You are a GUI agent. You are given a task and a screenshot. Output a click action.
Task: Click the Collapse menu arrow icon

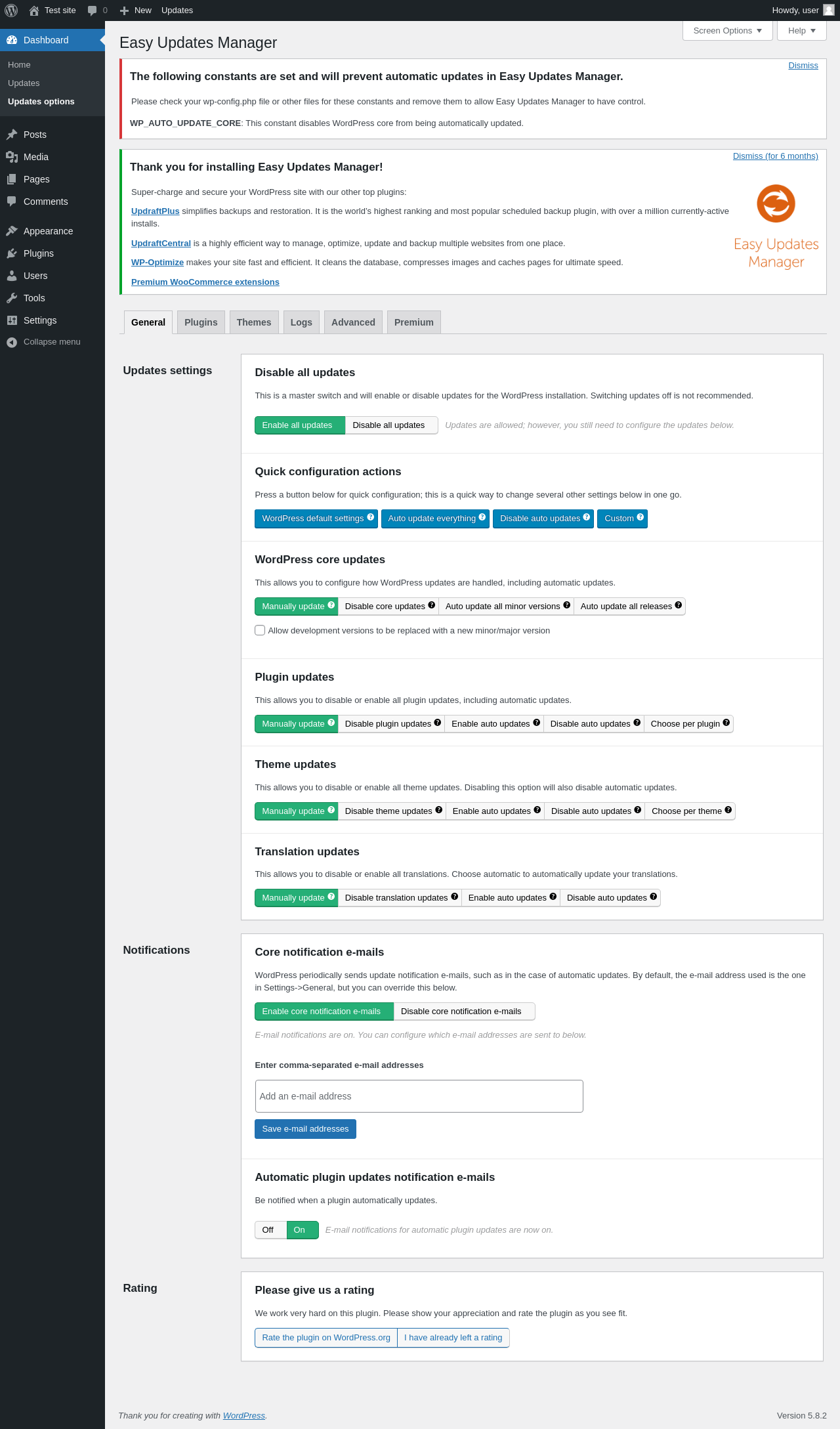pyautogui.click(x=12, y=342)
